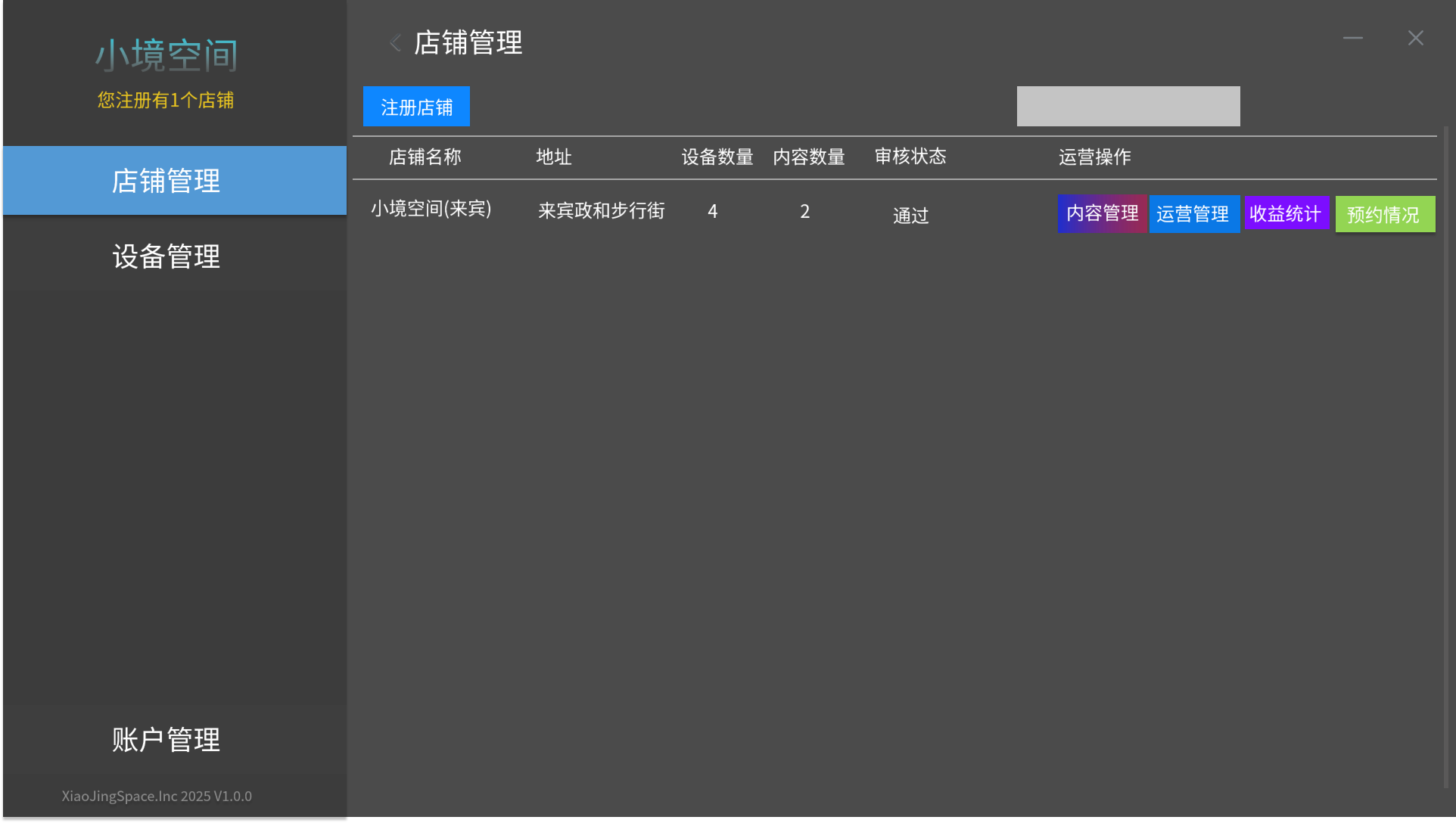Switch to 账户管理 section

pyautogui.click(x=166, y=739)
